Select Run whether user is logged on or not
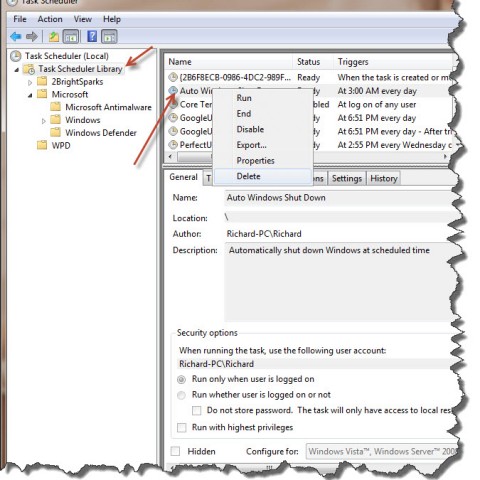The height and width of the screenshot is (480, 480). click(181, 395)
